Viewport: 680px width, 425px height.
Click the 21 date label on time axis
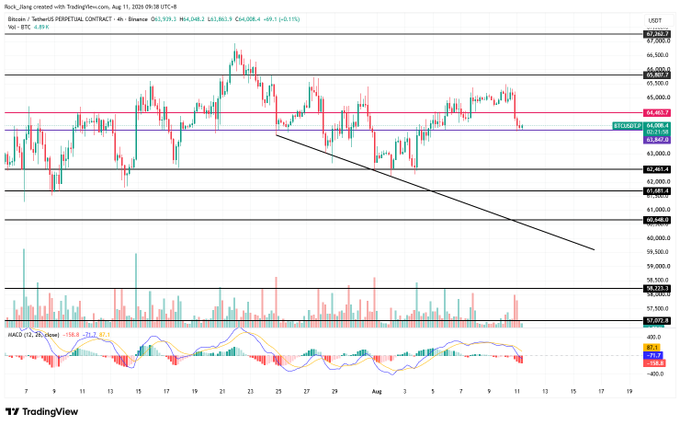(x=222, y=392)
